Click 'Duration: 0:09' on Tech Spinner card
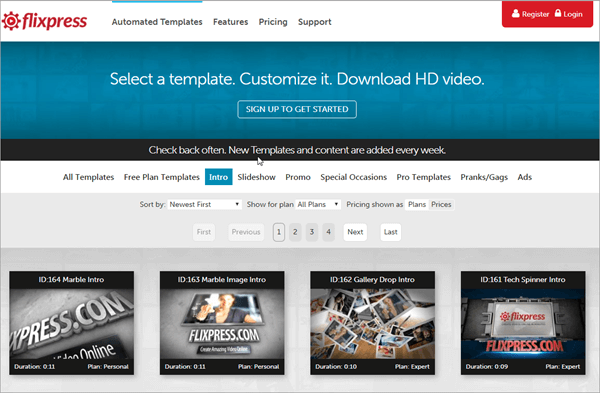Viewport: 600px width, 393px height. coord(487,367)
